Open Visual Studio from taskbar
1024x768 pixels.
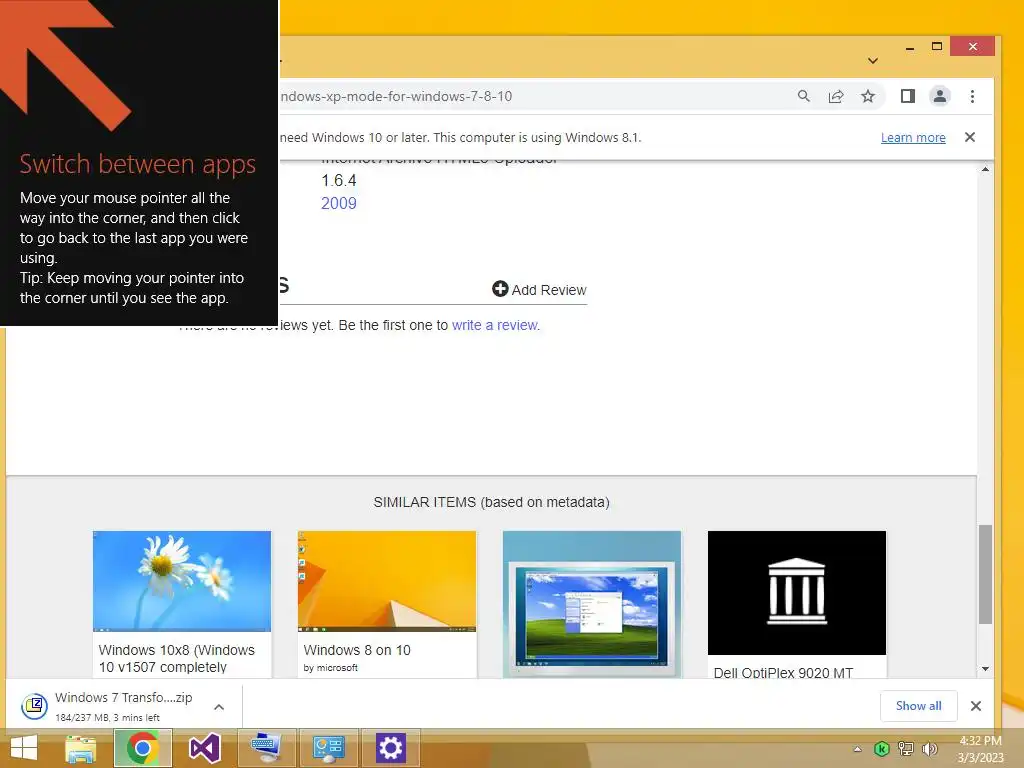click(x=204, y=748)
